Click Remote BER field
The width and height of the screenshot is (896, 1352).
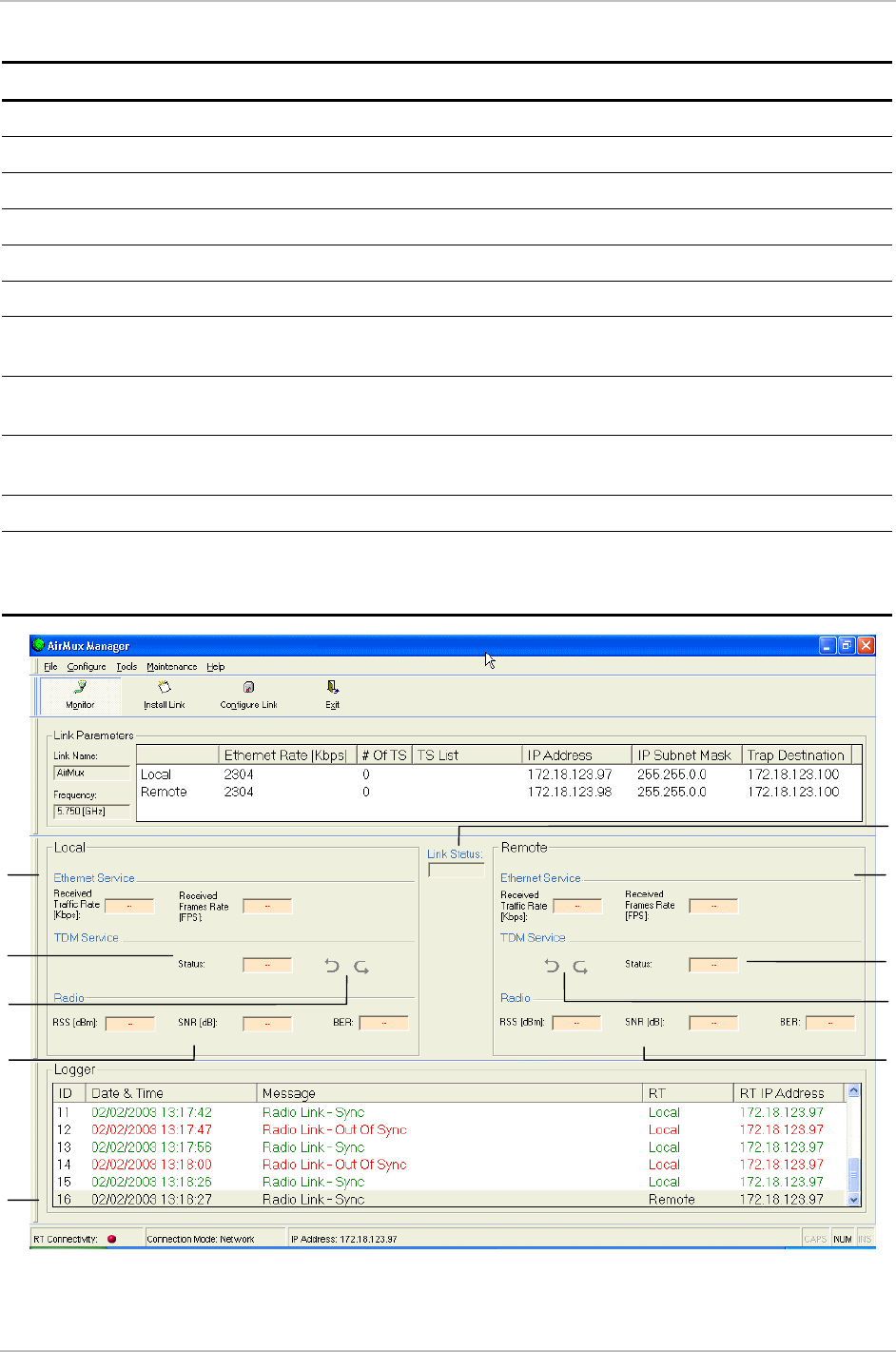tap(830, 1023)
